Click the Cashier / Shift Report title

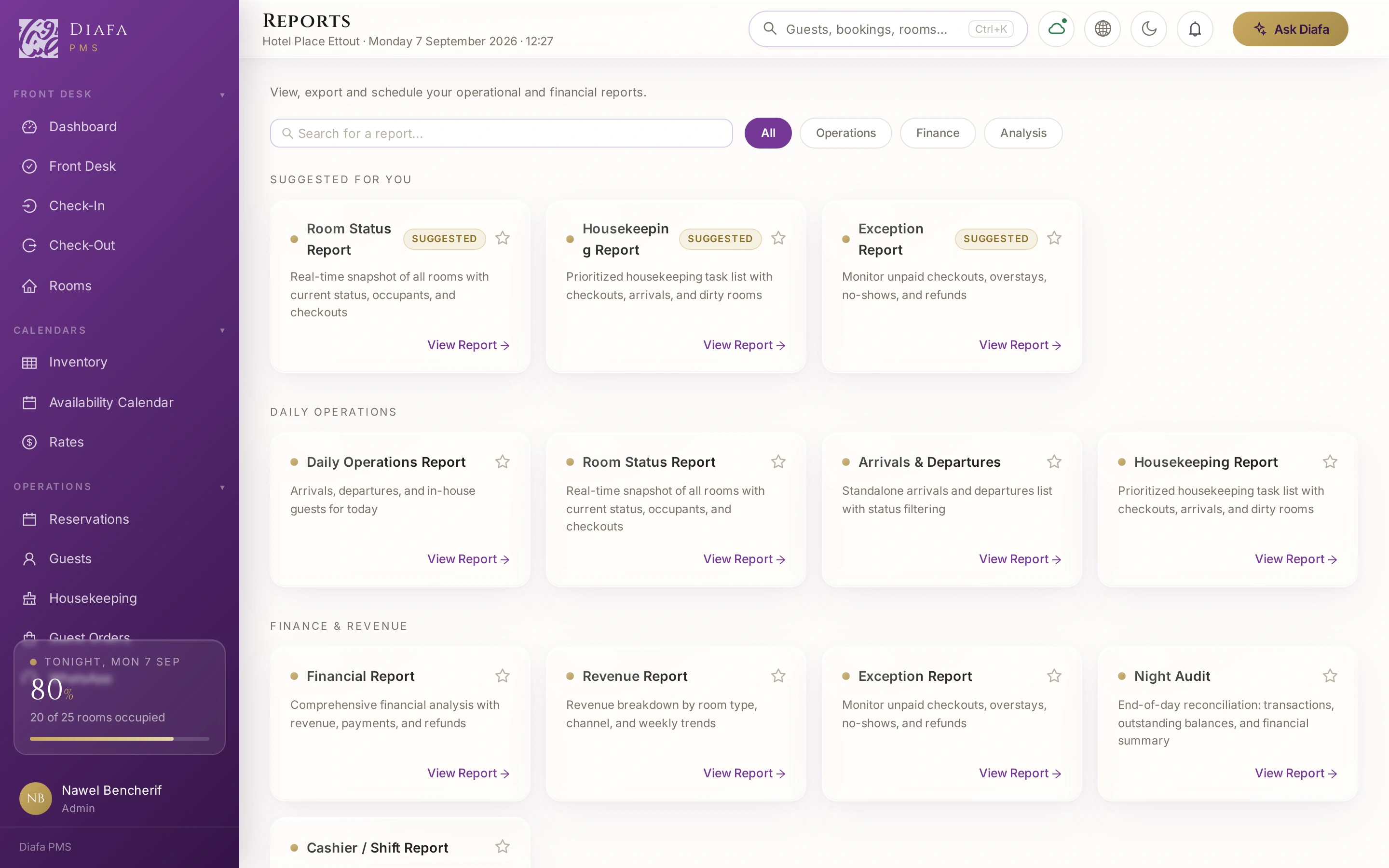pos(377,848)
